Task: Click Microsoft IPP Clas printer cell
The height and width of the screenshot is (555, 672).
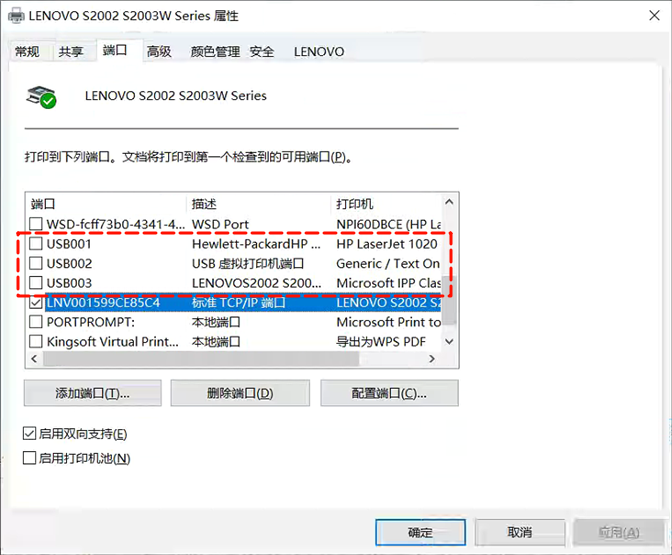Action: tap(389, 283)
